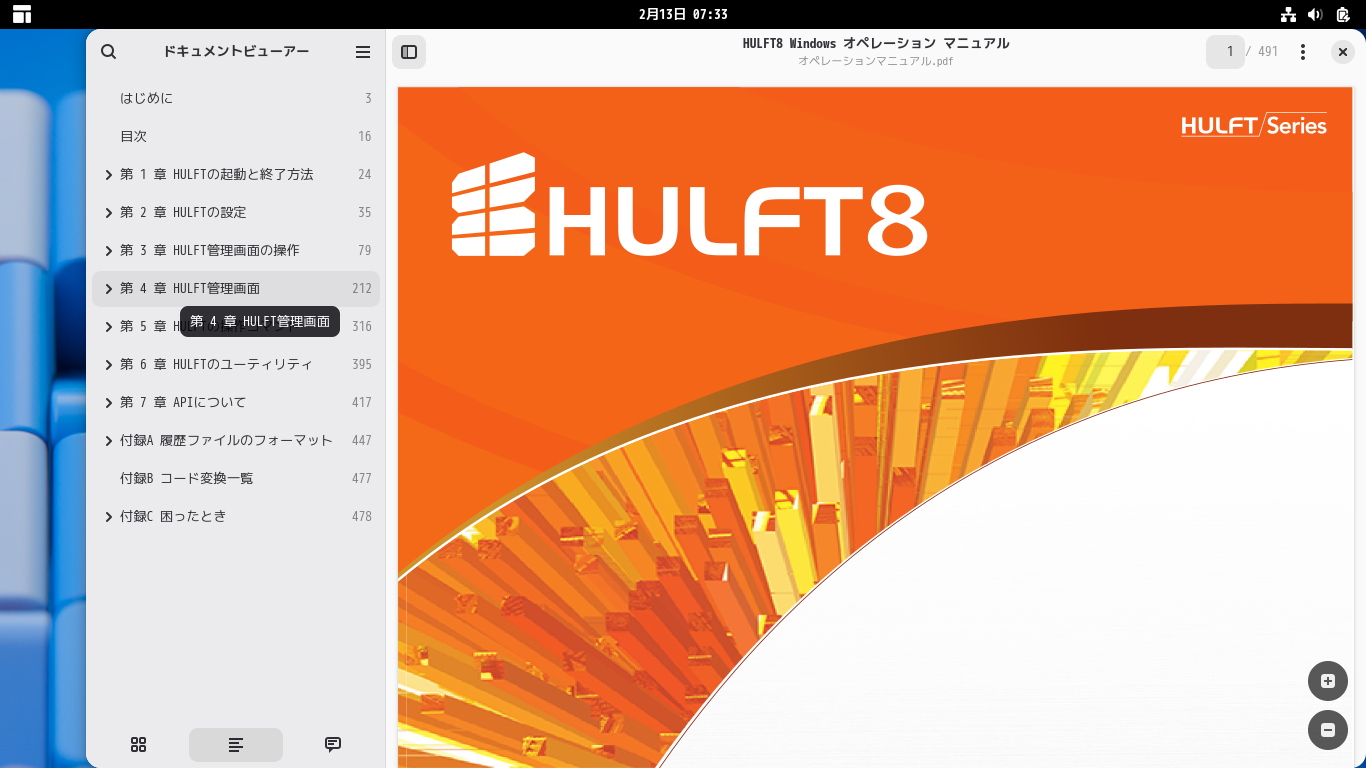Select appendix title 付録A 履歴ファイルのフォーマット

coord(226,440)
